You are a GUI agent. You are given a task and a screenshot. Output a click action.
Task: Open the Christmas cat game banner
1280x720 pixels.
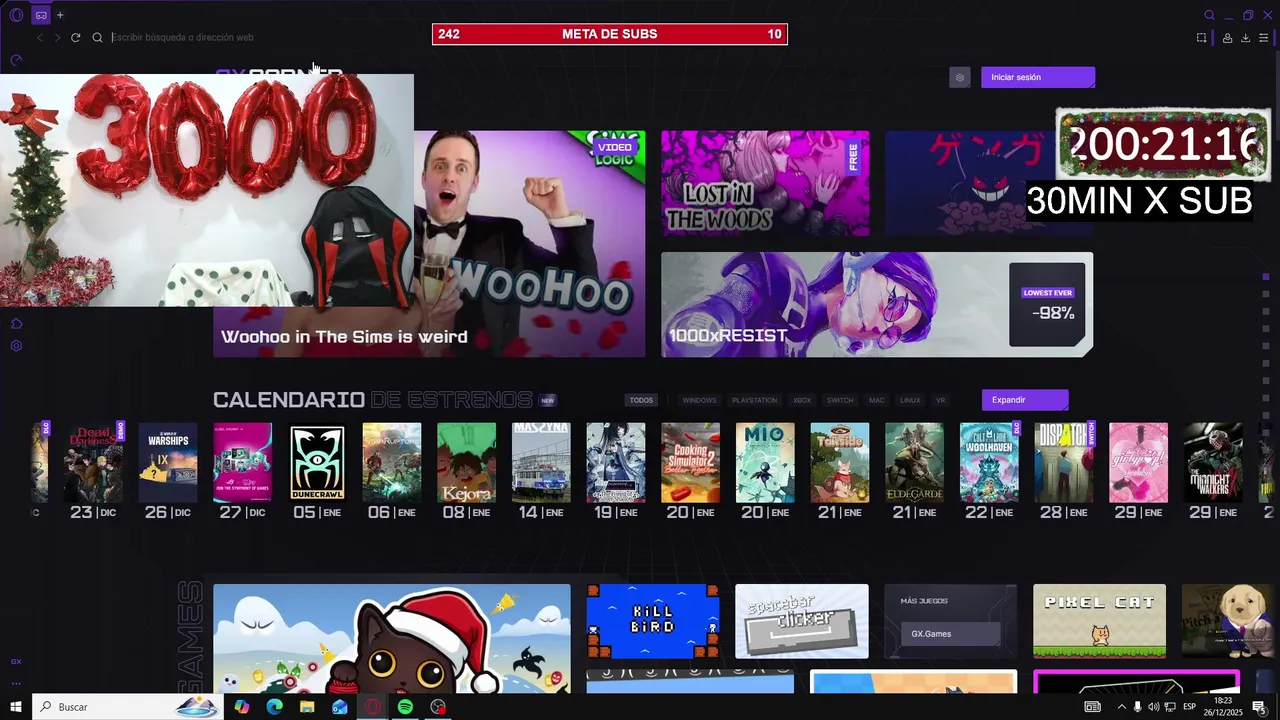(x=392, y=638)
